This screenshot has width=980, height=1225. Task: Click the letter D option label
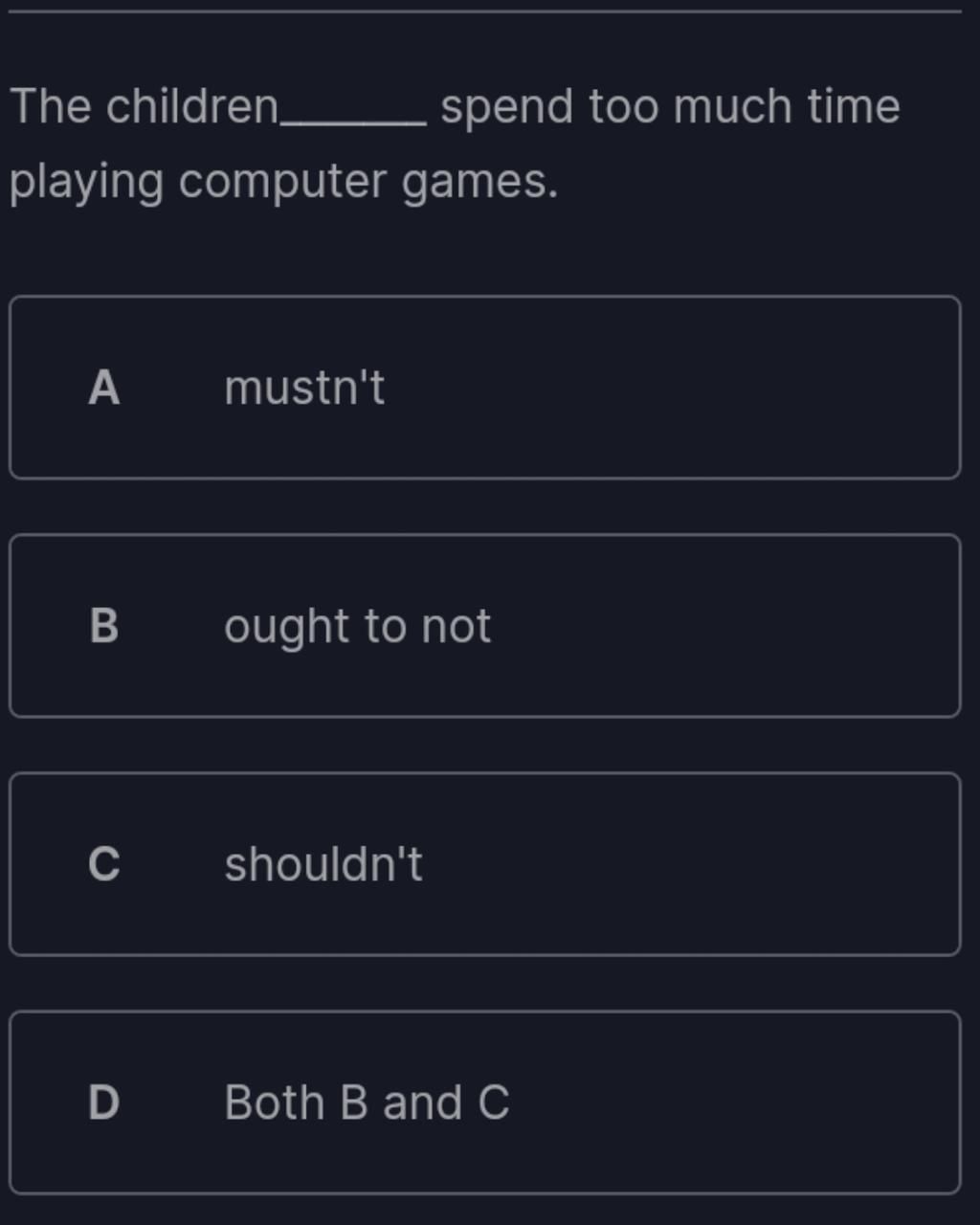pyautogui.click(x=104, y=1102)
